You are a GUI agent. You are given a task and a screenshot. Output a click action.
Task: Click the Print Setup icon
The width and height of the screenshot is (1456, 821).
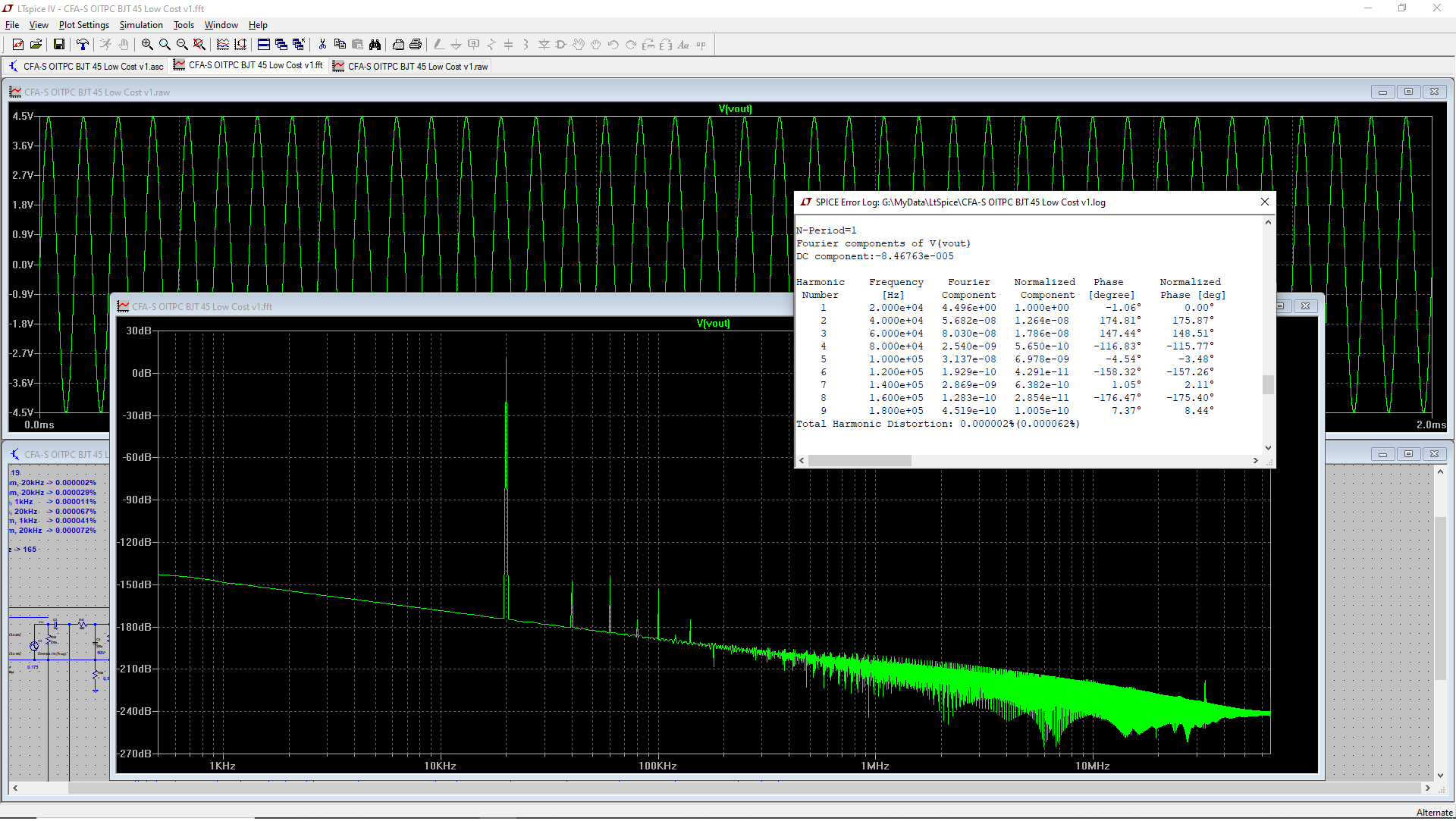398,45
